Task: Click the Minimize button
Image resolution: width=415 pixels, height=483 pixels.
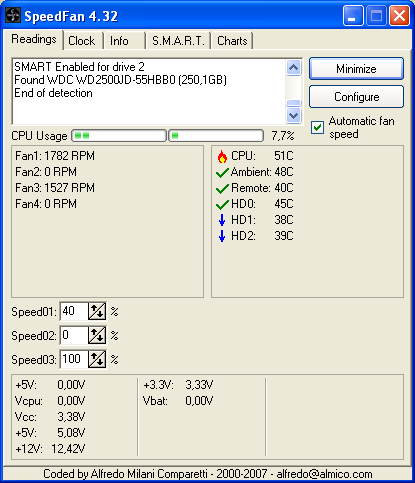Action: coord(356,69)
